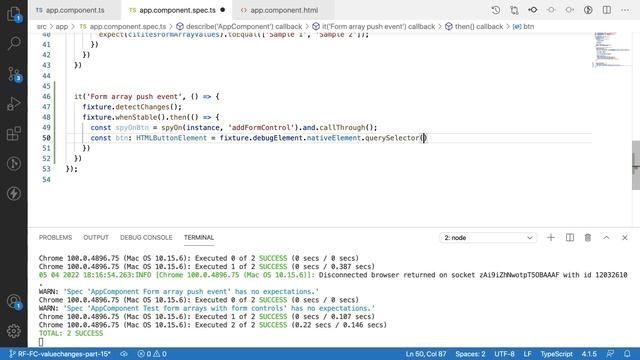The image size is (640, 360).
Task: Click the then() callback breadcrumb
Action: point(474,27)
